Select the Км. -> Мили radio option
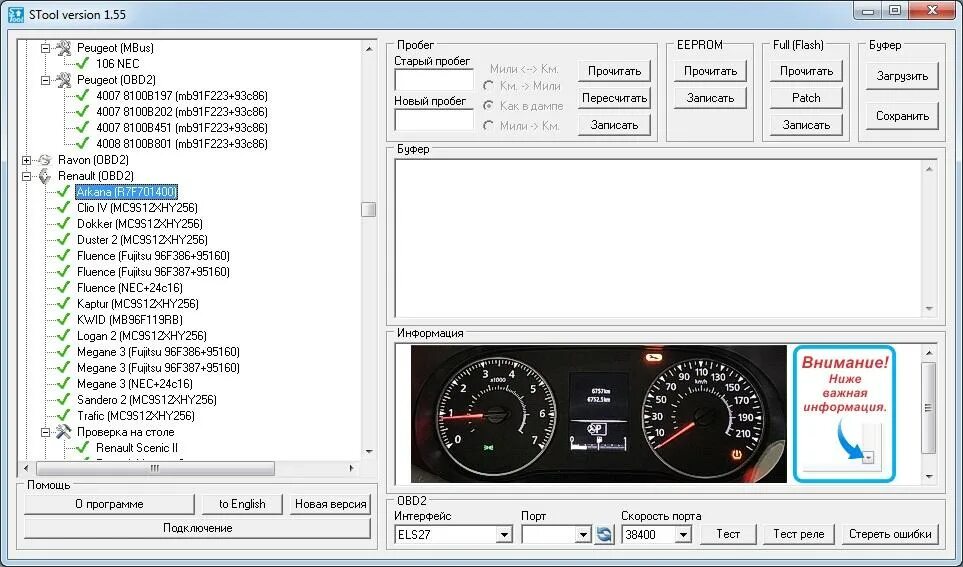The width and height of the screenshot is (963, 567). tap(489, 86)
